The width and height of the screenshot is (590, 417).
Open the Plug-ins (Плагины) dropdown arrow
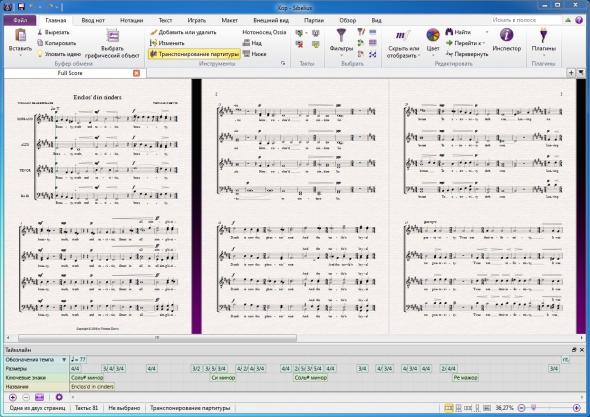click(x=543, y=55)
